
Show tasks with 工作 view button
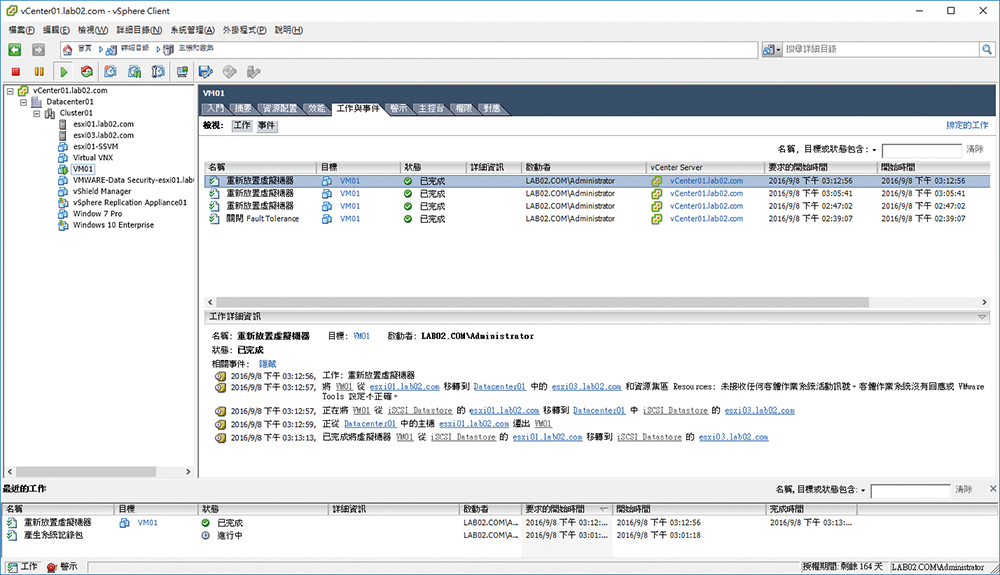(242, 126)
